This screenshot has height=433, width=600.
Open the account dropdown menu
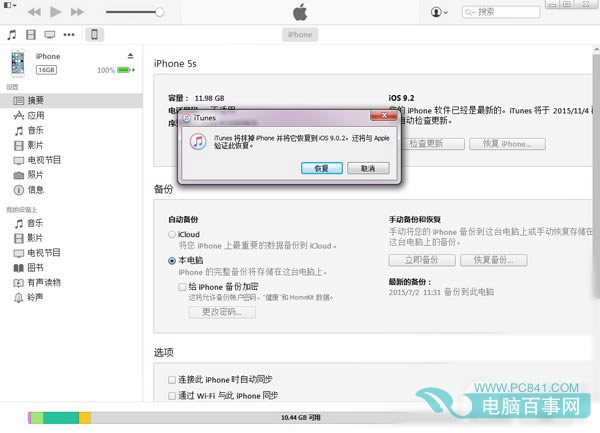pyautogui.click(x=439, y=12)
